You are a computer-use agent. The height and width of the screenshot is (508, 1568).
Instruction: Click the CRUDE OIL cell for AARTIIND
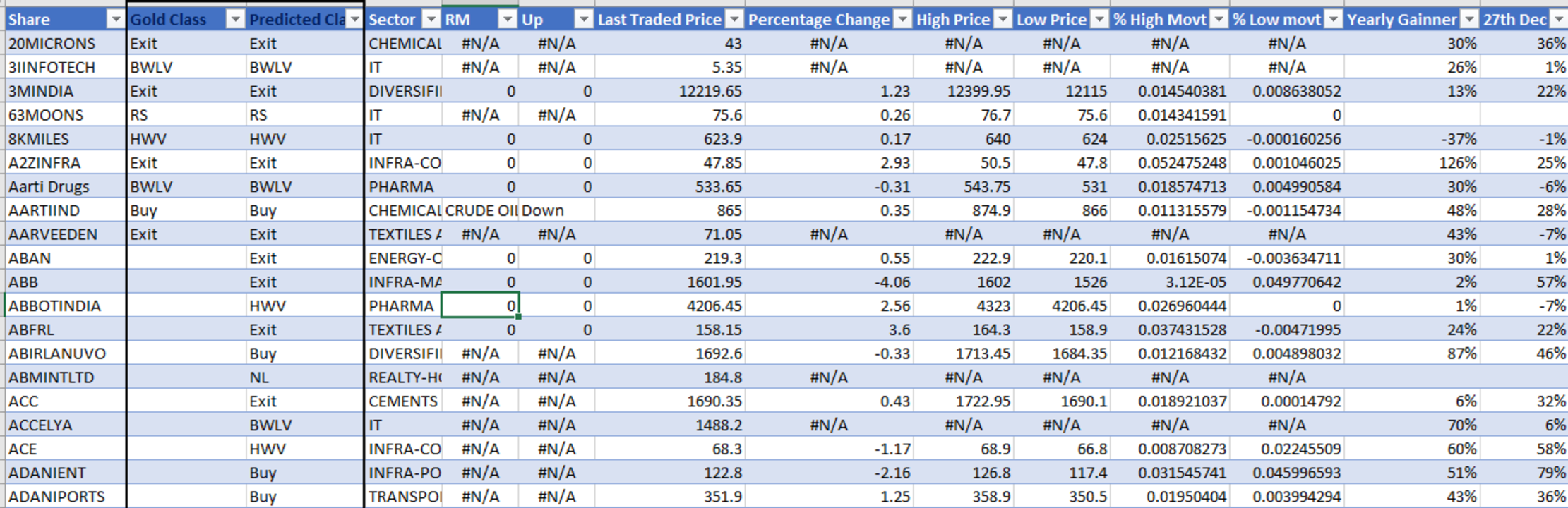(480, 211)
